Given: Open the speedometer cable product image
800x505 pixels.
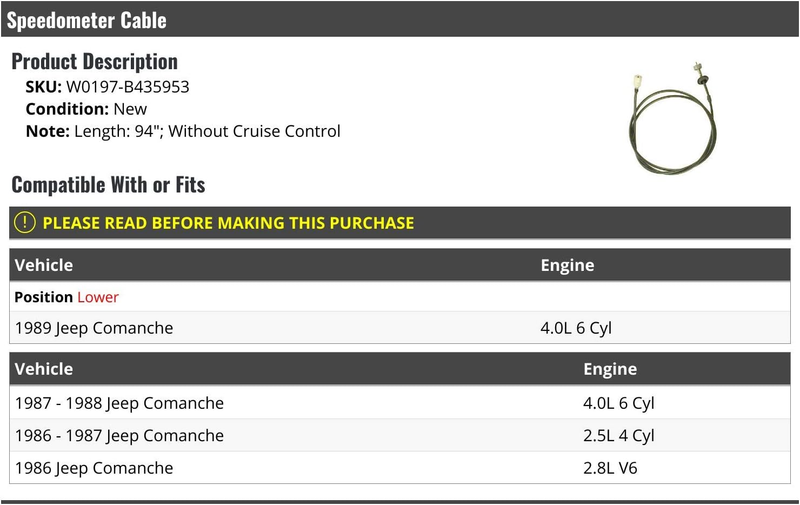Looking at the screenshot, I should [x=672, y=118].
